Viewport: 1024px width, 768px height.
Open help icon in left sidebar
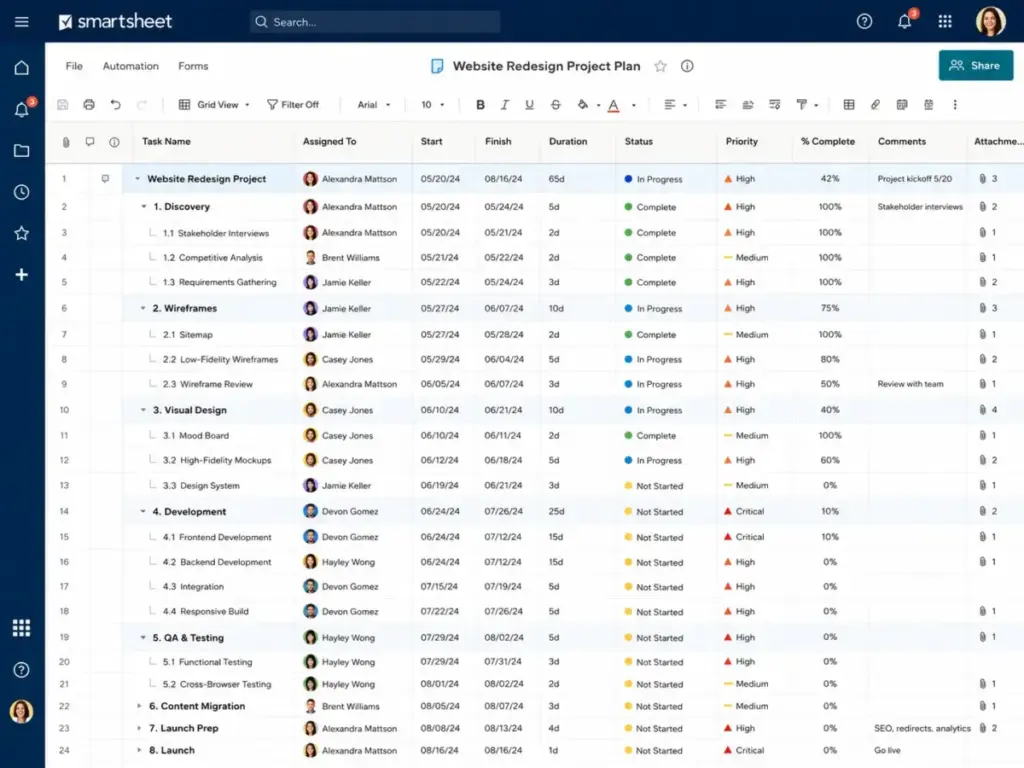[x=22, y=669]
